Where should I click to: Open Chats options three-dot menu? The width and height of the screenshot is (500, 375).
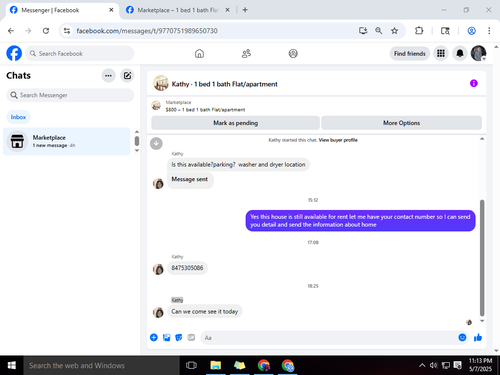click(x=108, y=76)
